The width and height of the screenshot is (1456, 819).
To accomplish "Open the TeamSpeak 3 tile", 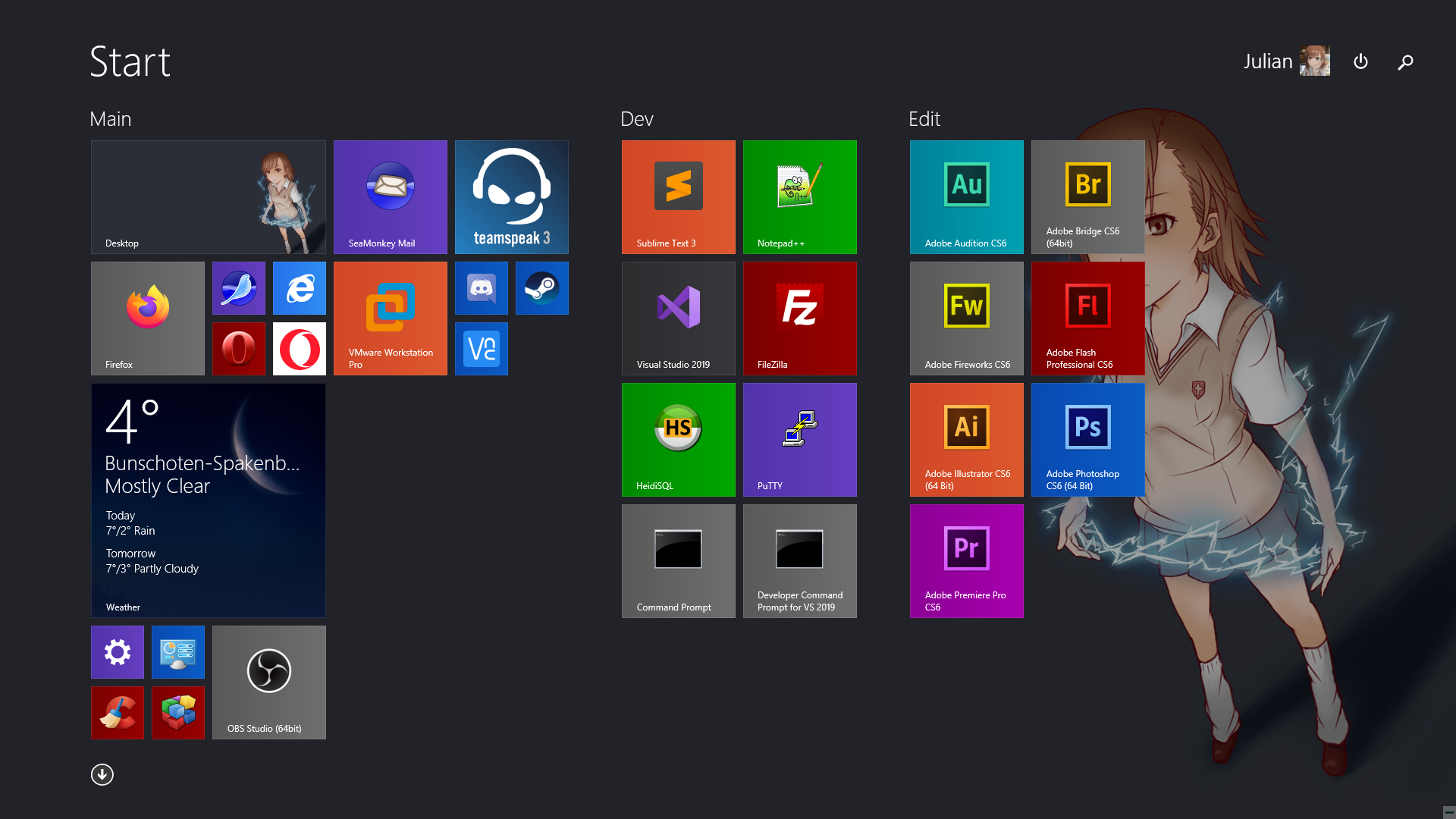I will click(x=512, y=197).
